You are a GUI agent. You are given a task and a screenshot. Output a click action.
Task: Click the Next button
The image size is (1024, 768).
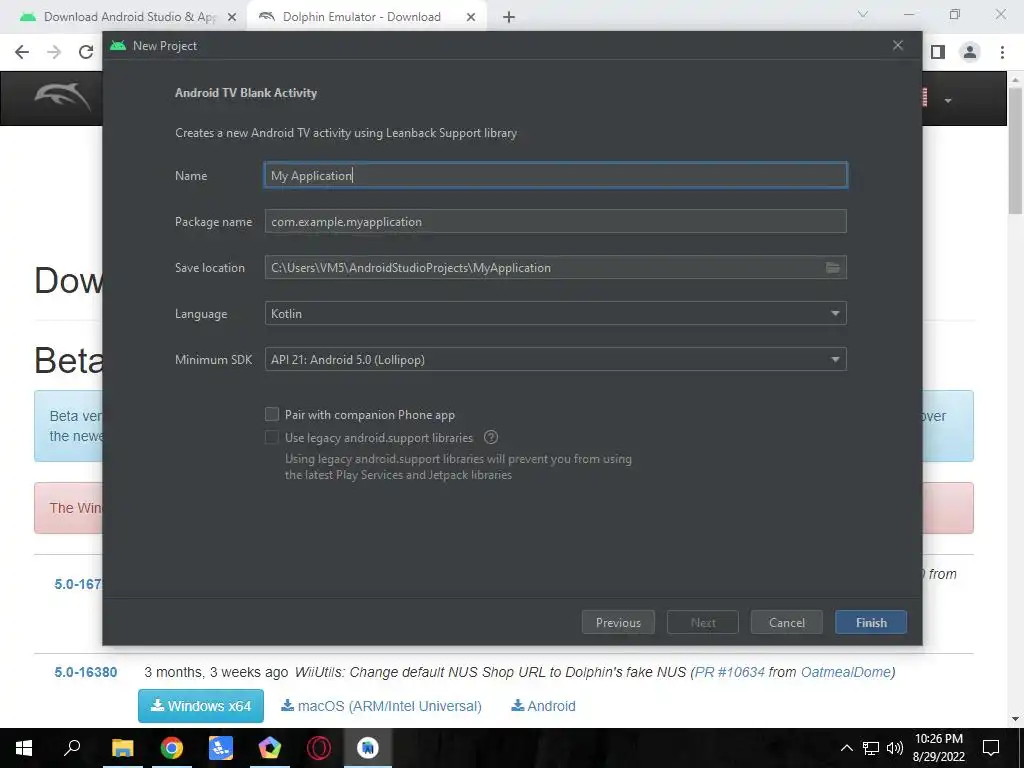pyautogui.click(x=703, y=622)
